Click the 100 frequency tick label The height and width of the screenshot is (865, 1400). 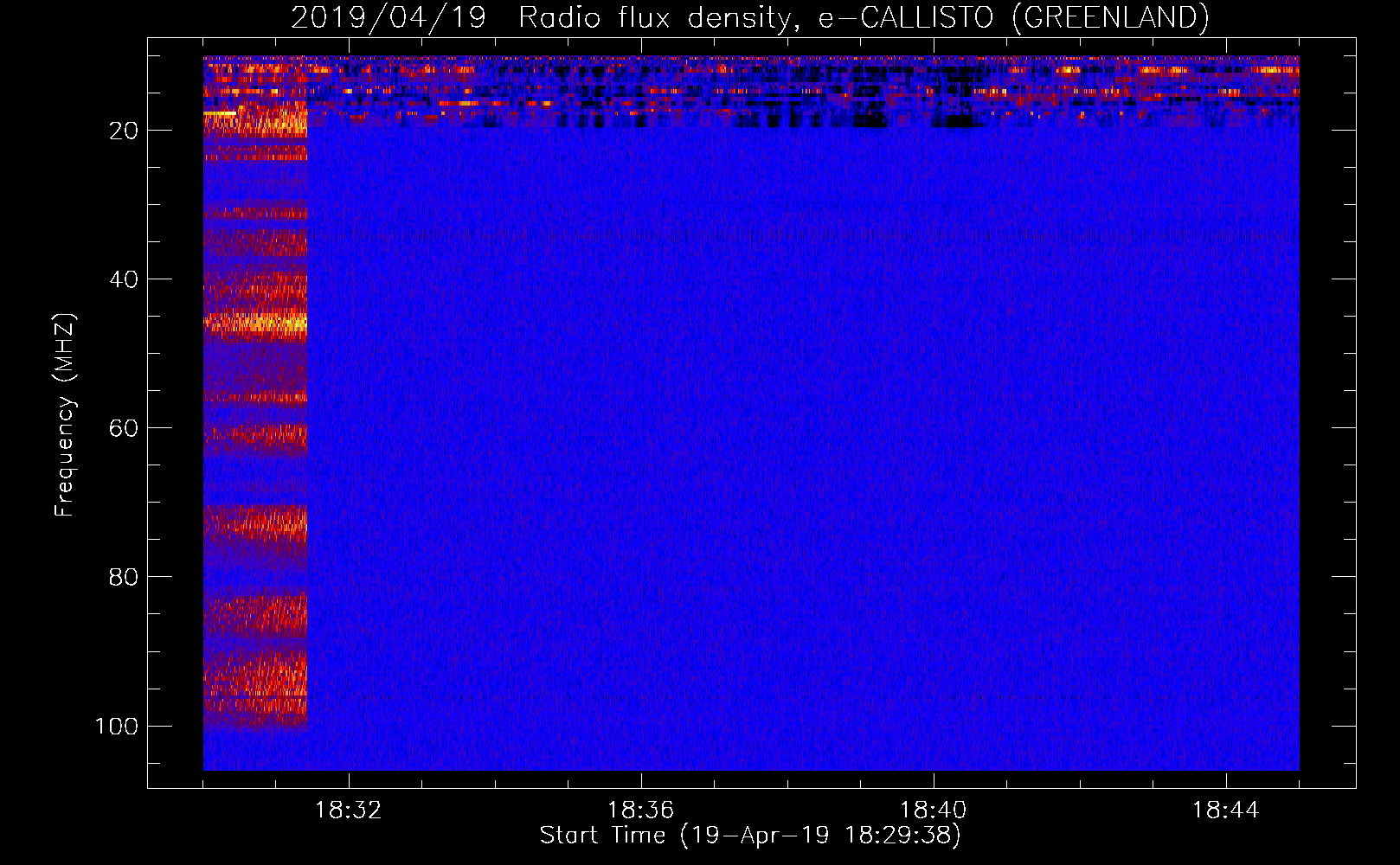(117, 726)
